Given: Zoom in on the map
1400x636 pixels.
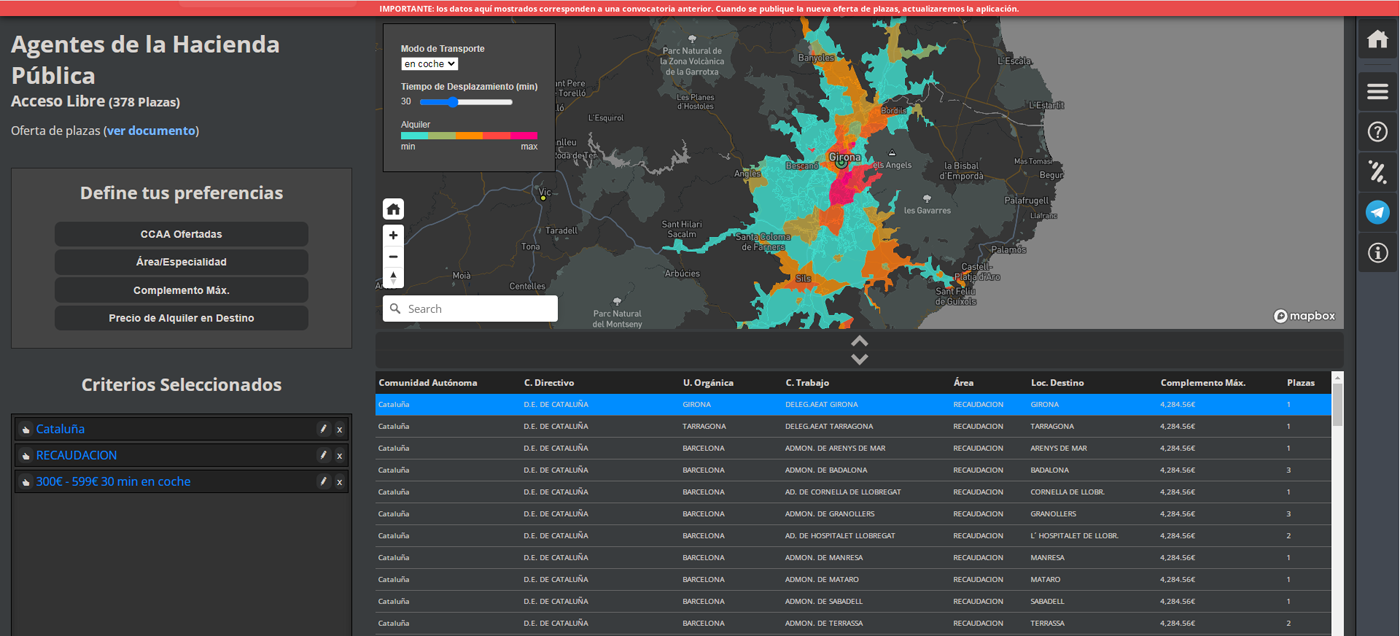Looking at the screenshot, I should (393, 235).
